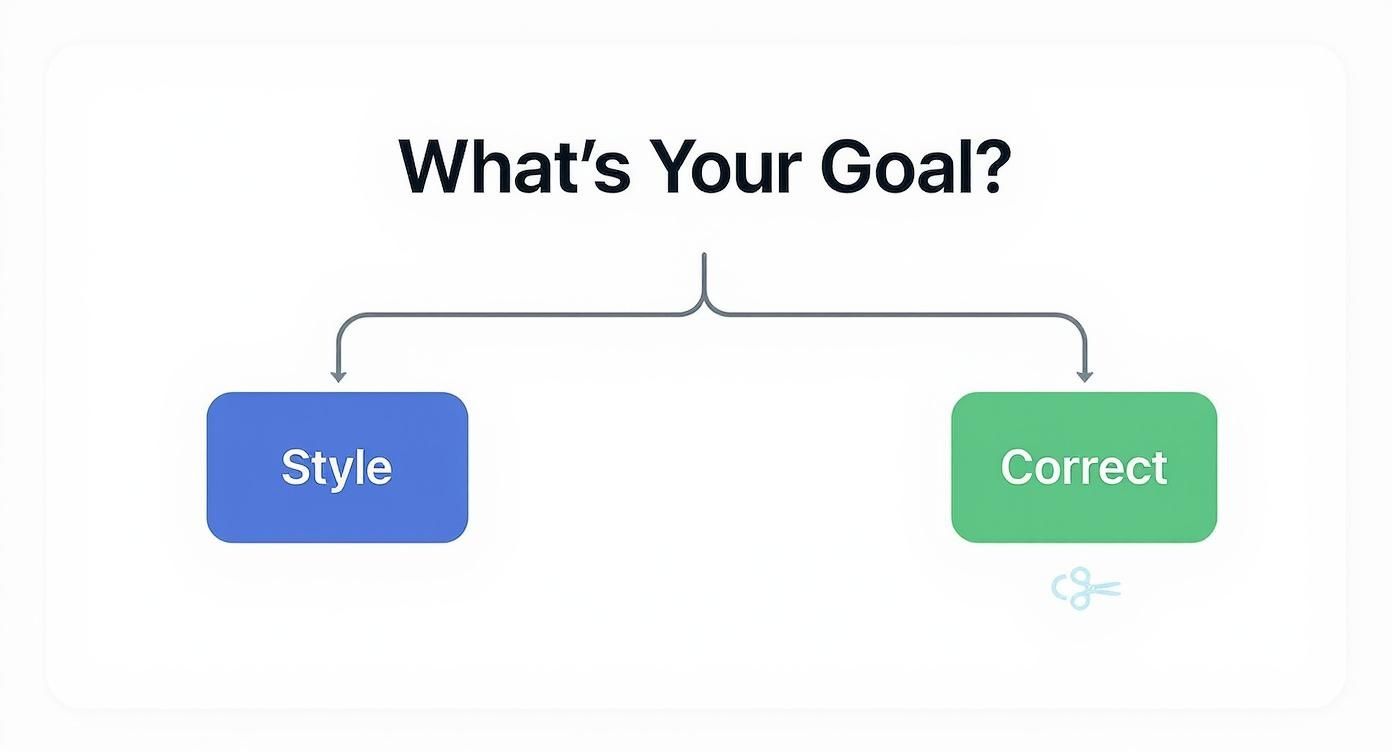Click the small scissors icon
Screen dimensions: 1392x752
1084,588
